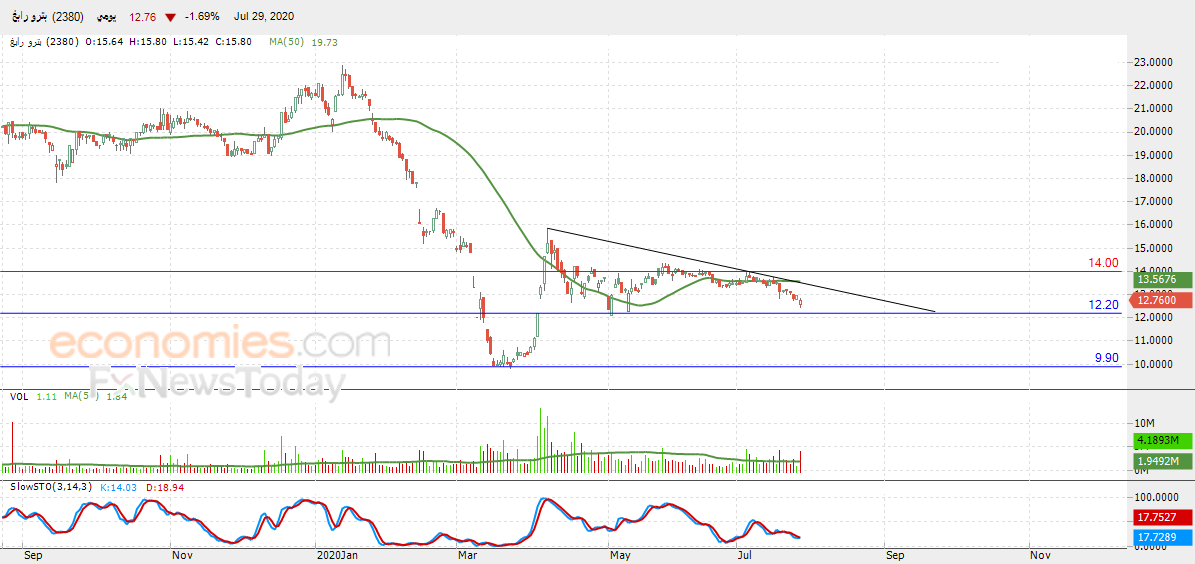Click the 21.0000 price axis label
The height and width of the screenshot is (564, 1195).
tap(1154, 108)
